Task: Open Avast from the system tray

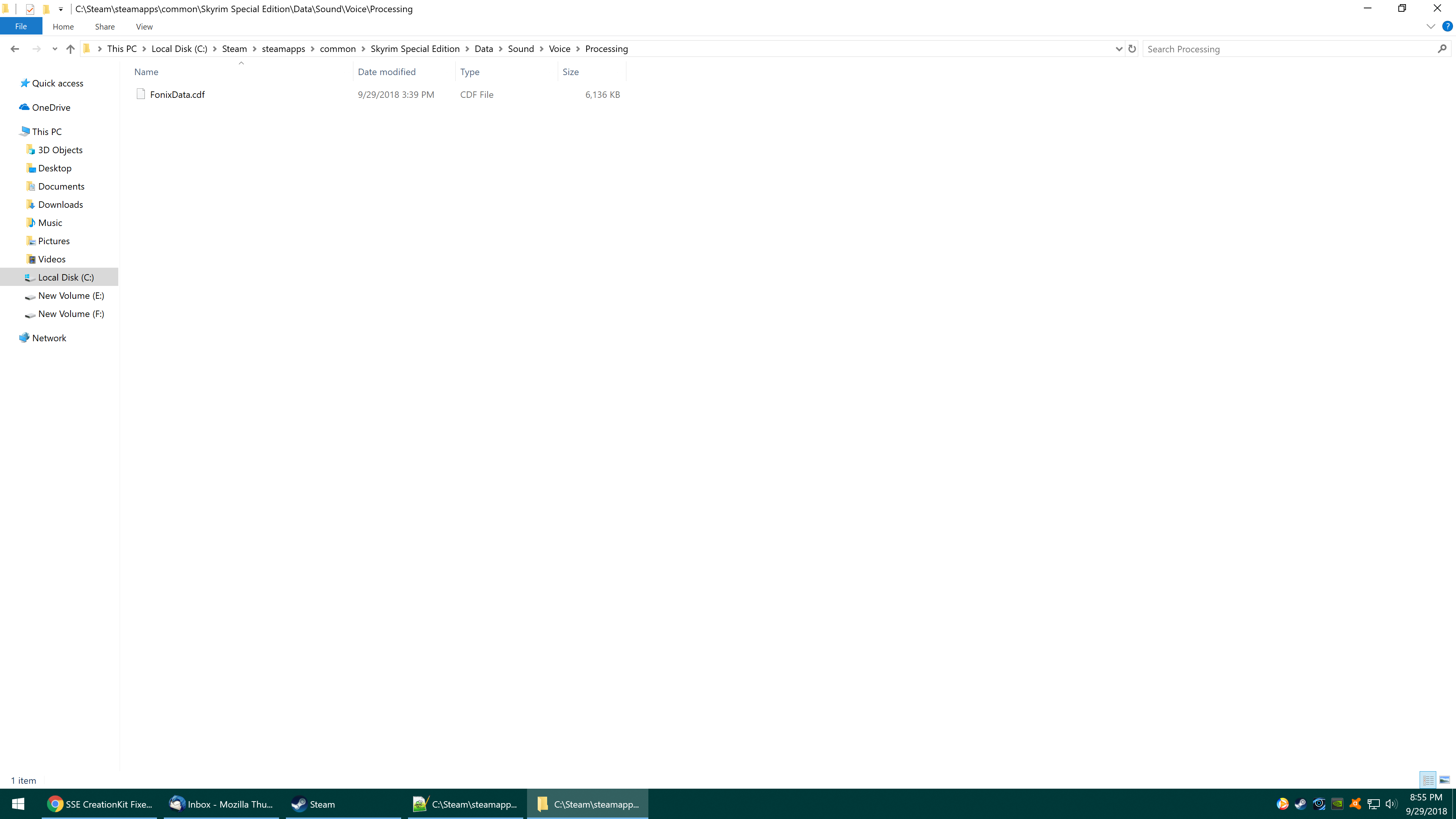Action: (x=1356, y=804)
